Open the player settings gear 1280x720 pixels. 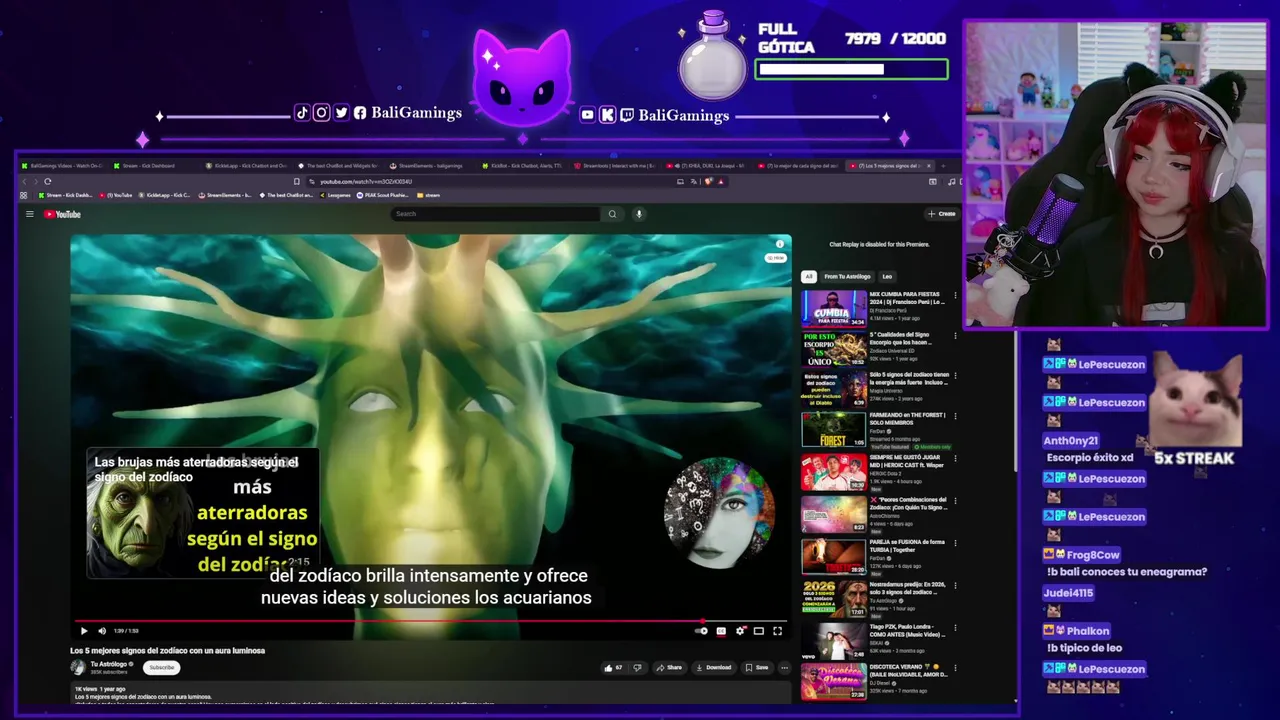740,631
